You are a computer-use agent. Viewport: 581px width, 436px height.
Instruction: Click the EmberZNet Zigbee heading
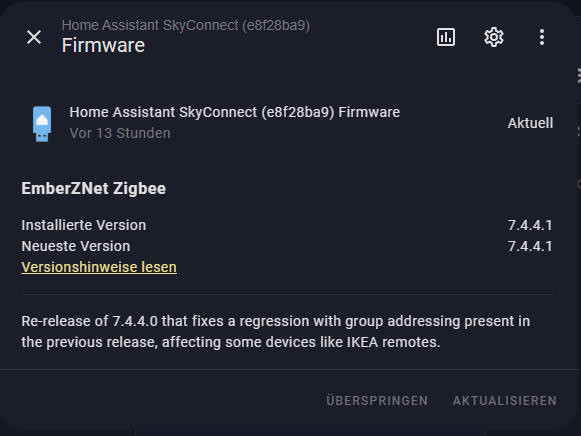tap(93, 188)
